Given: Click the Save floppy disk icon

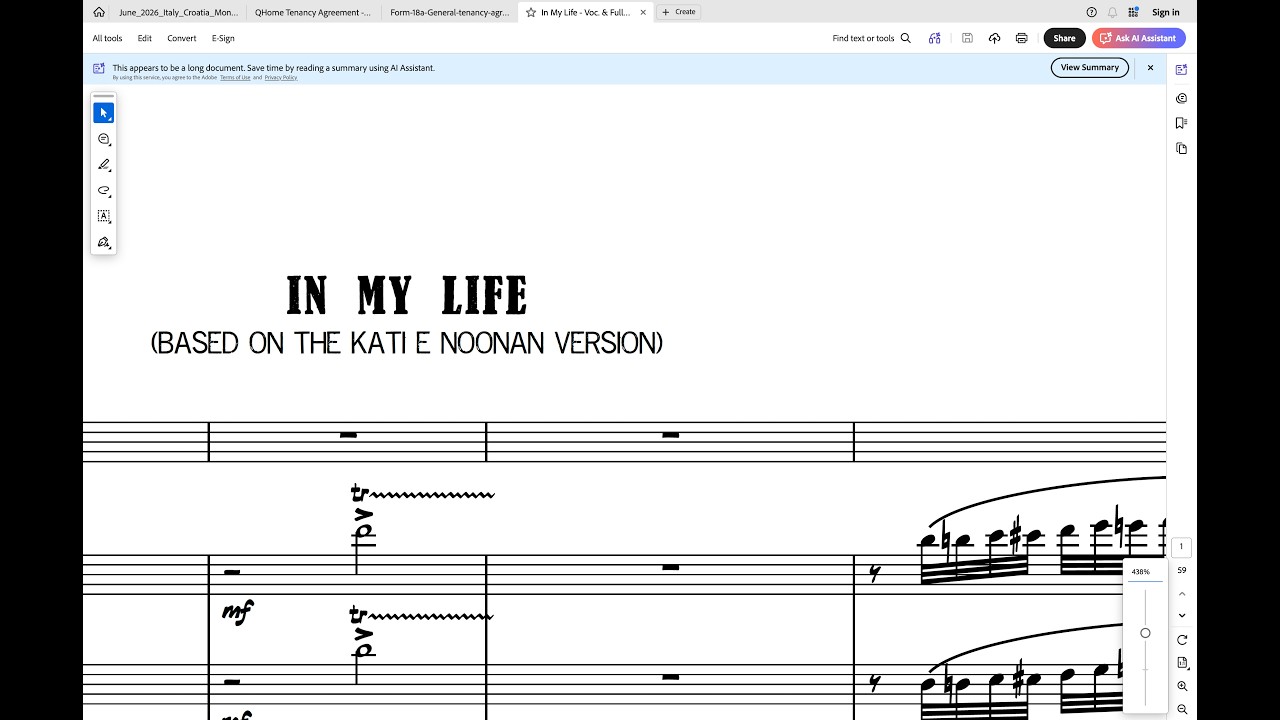Looking at the screenshot, I should pos(967,38).
